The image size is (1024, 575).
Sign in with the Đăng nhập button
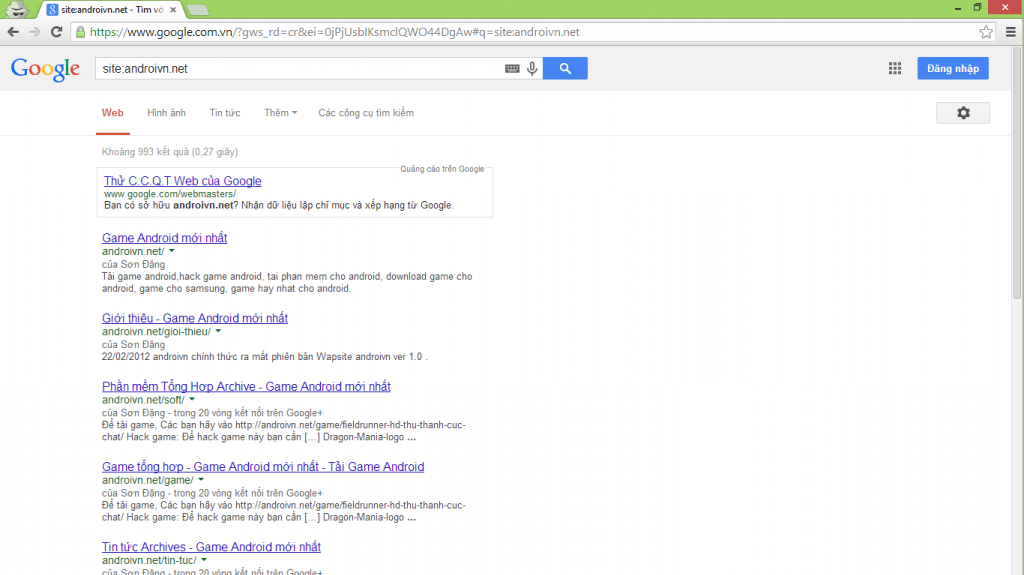point(953,69)
